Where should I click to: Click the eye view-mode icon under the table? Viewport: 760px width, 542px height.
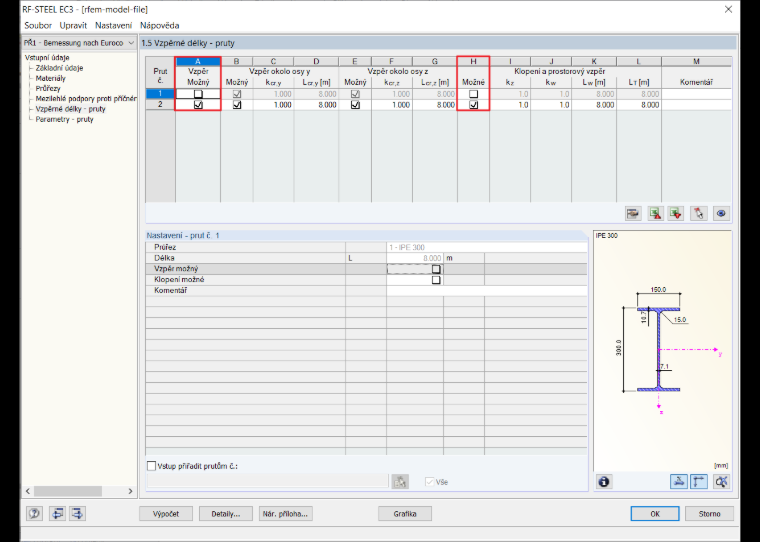tap(721, 213)
